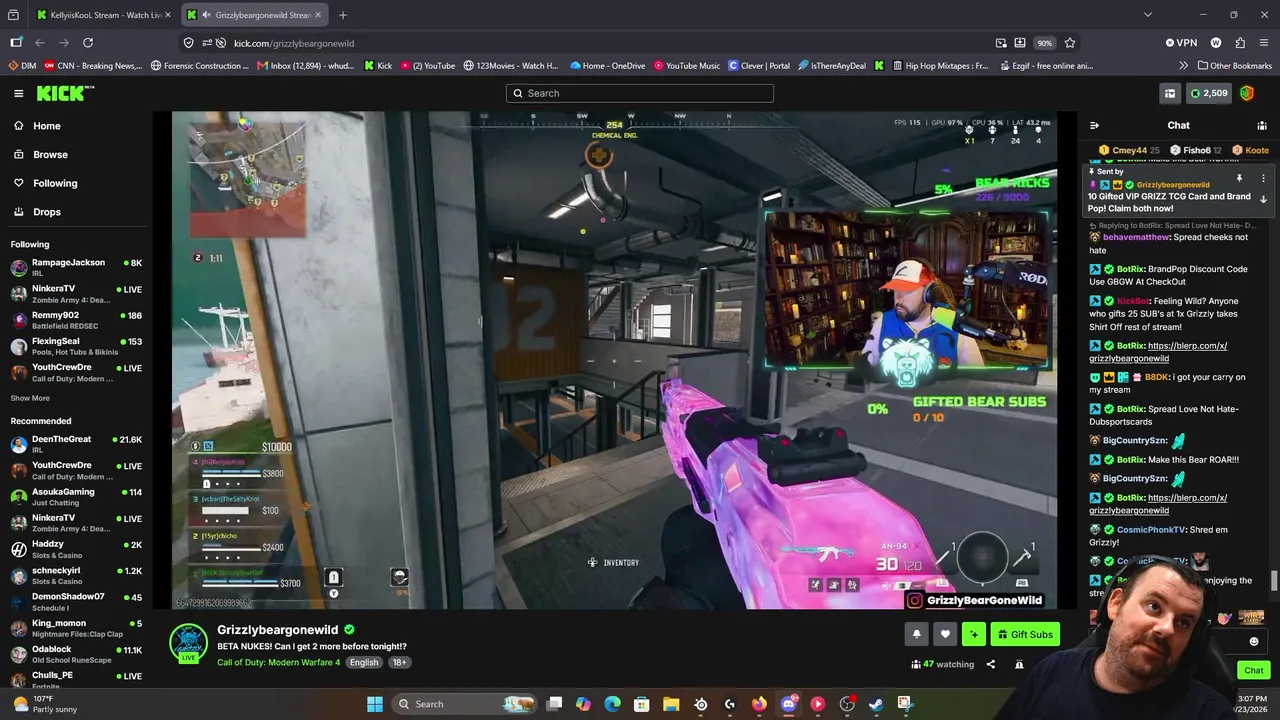Open picture-in-picture from address bar
The width and height of the screenshot is (1280, 720).
1001,43
